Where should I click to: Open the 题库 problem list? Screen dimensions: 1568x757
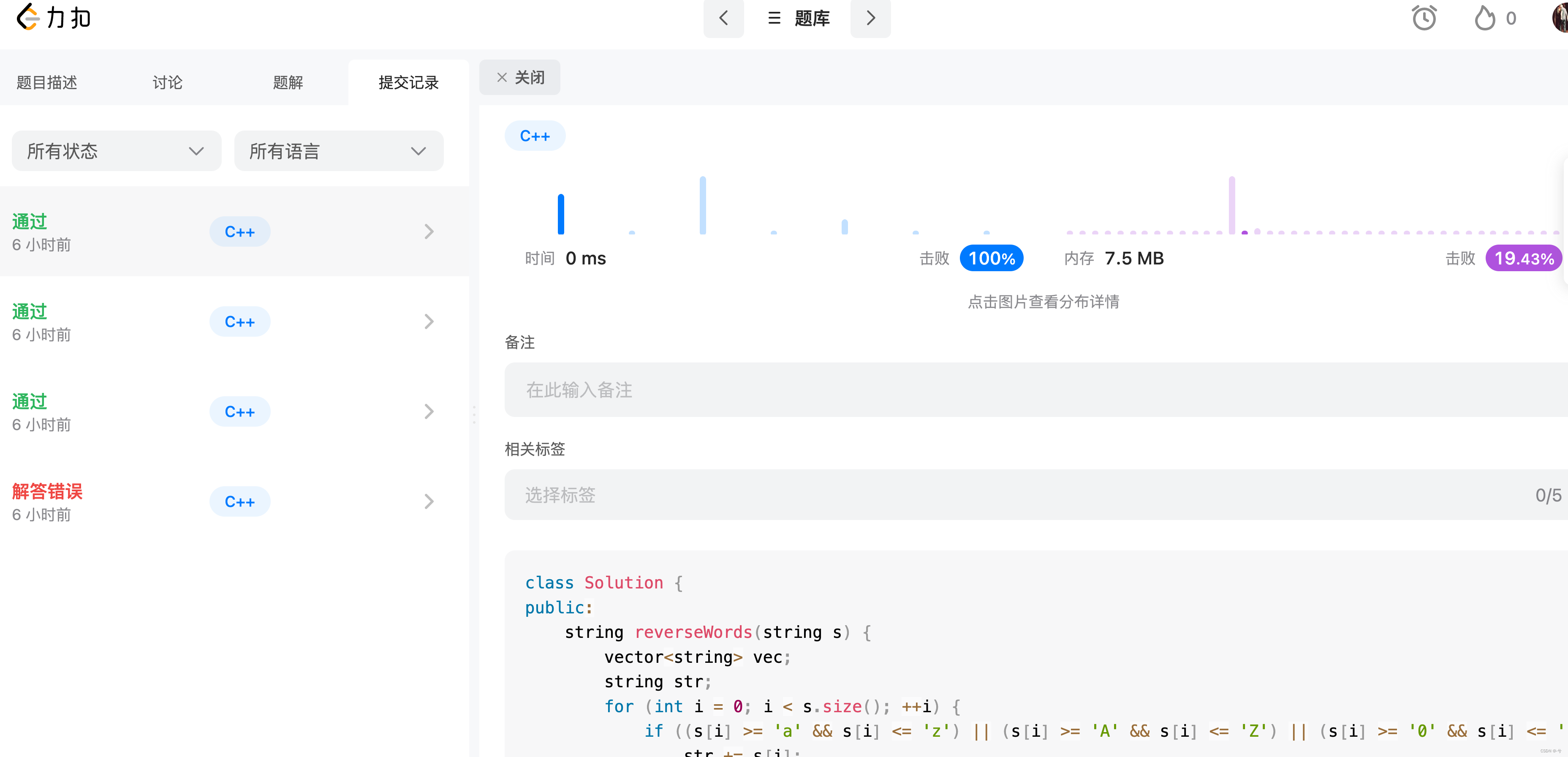coord(799,18)
